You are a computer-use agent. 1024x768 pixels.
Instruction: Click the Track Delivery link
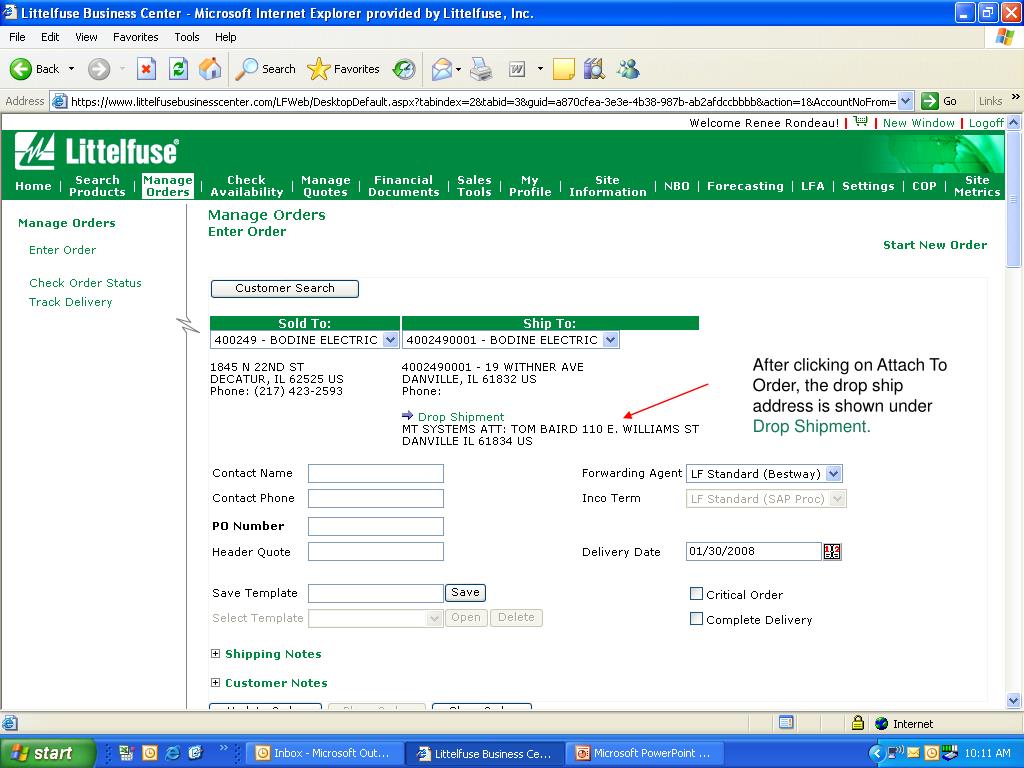click(71, 302)
